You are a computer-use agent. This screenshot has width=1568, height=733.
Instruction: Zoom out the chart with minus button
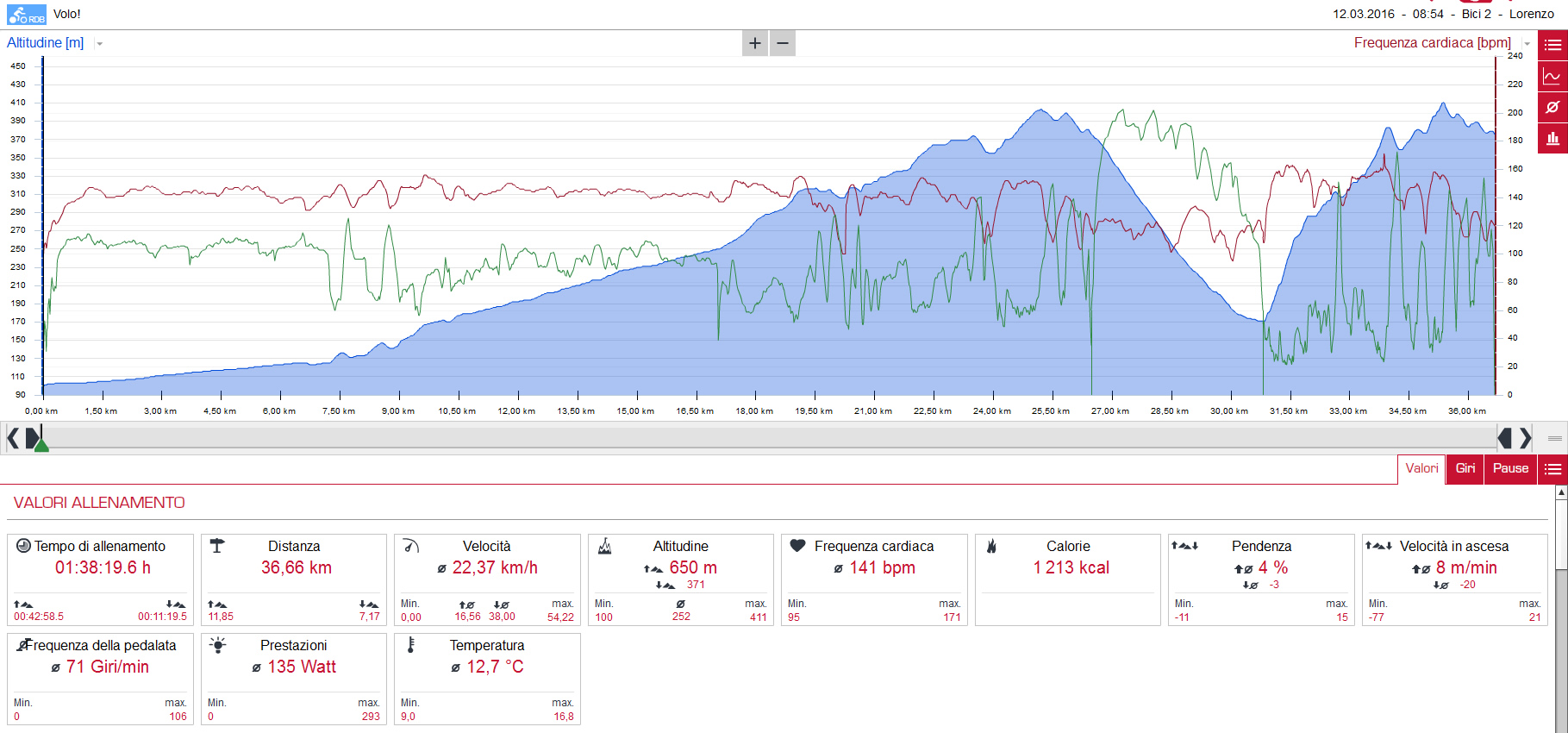point(783,43)
